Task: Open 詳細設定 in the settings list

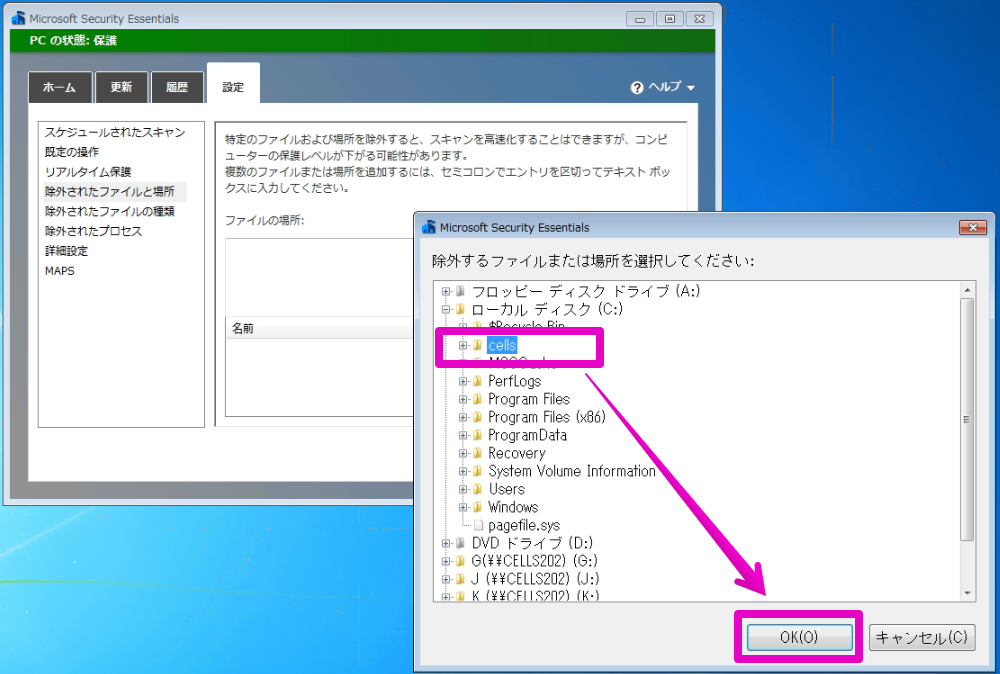Action: [x=66, y=251]
